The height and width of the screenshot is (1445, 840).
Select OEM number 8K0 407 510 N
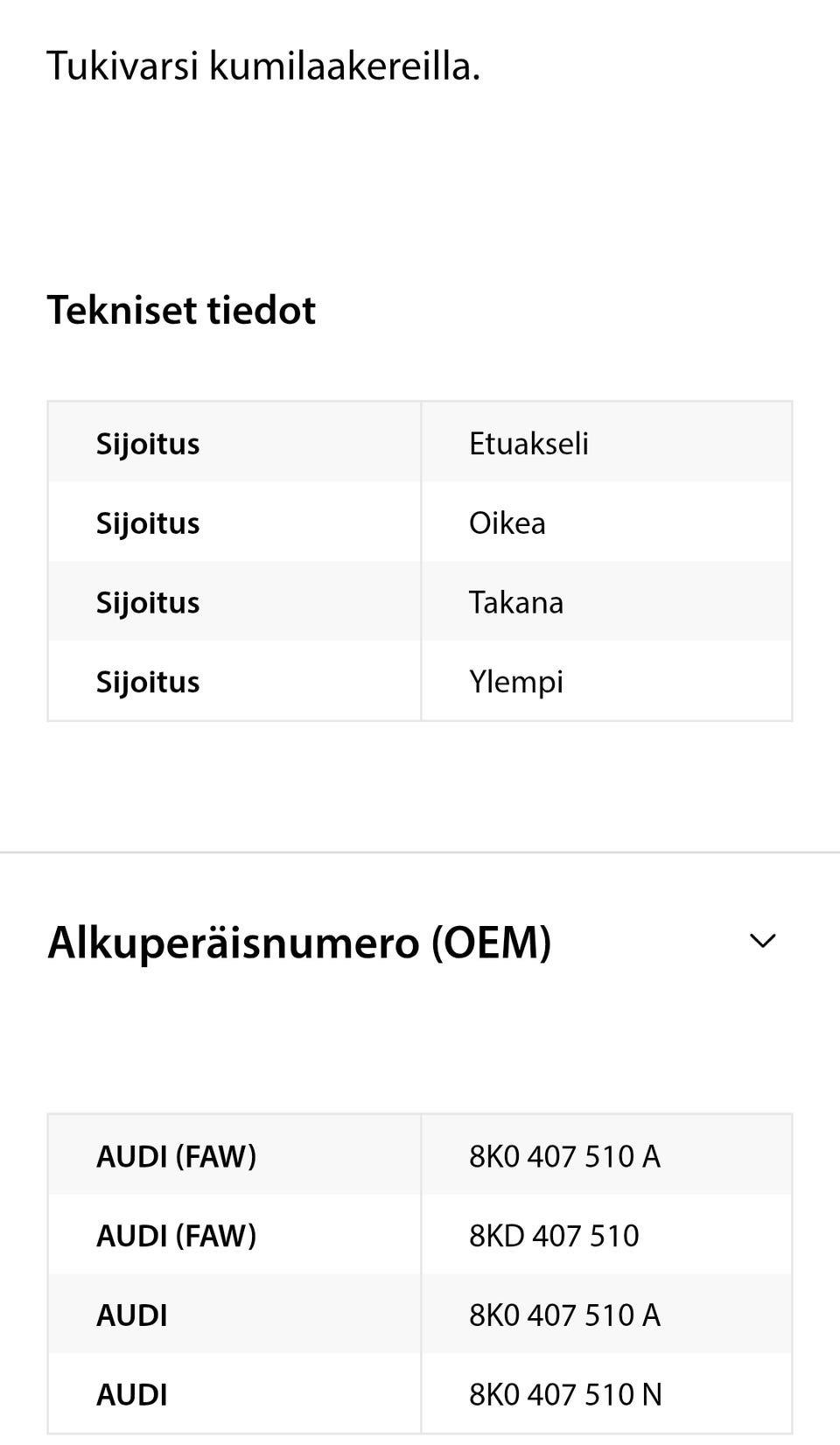click(565, 1394)
